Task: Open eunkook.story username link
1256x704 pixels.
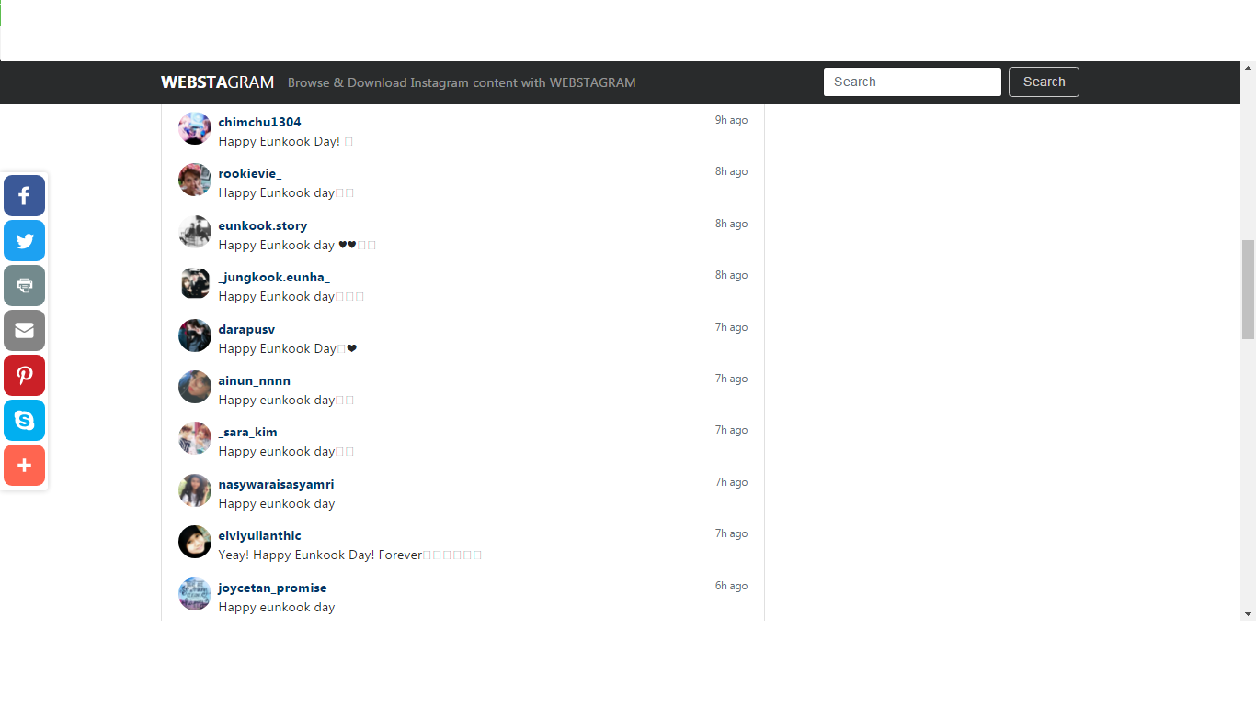Action: point(262,226)
